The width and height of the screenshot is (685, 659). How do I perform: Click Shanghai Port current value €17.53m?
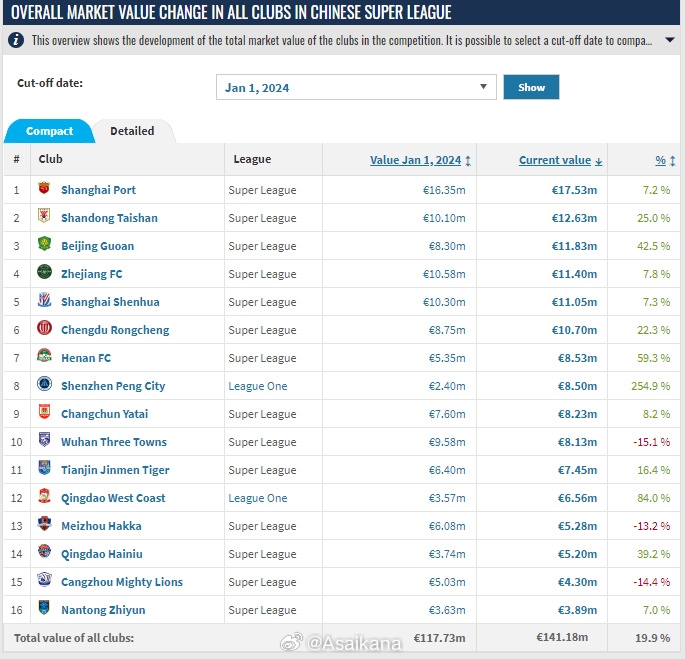click(574, 190)
